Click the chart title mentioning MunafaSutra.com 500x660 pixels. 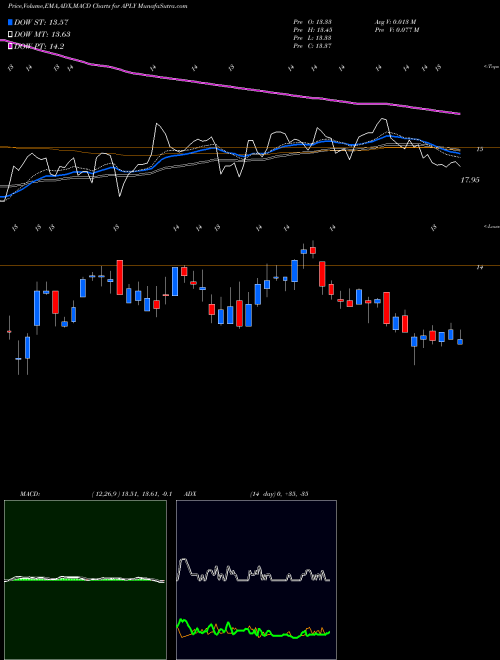[x=100, y=6]
